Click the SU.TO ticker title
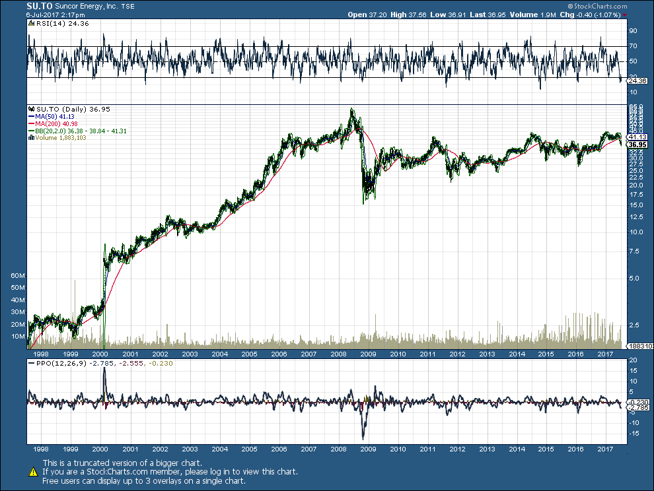 click(40, 6)
